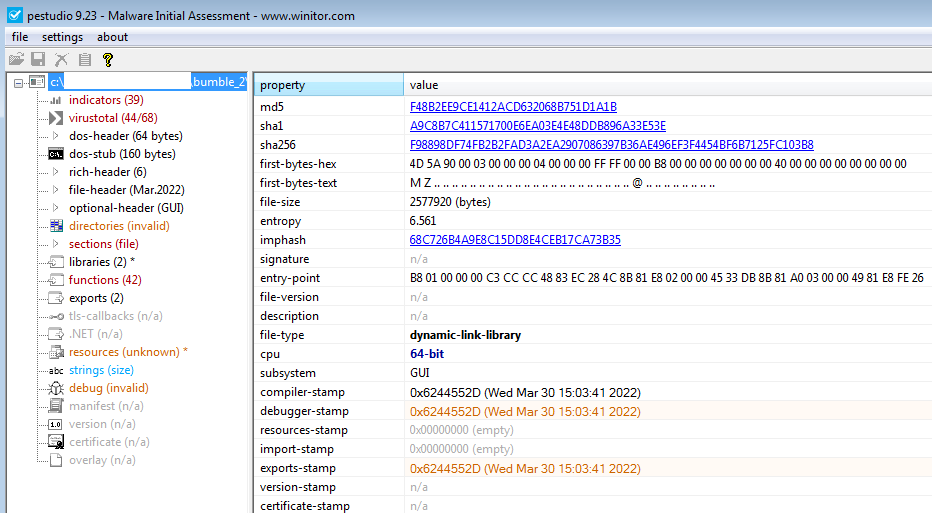Click the abc strings icon
932x513 pixels.
tap(56, 370)
